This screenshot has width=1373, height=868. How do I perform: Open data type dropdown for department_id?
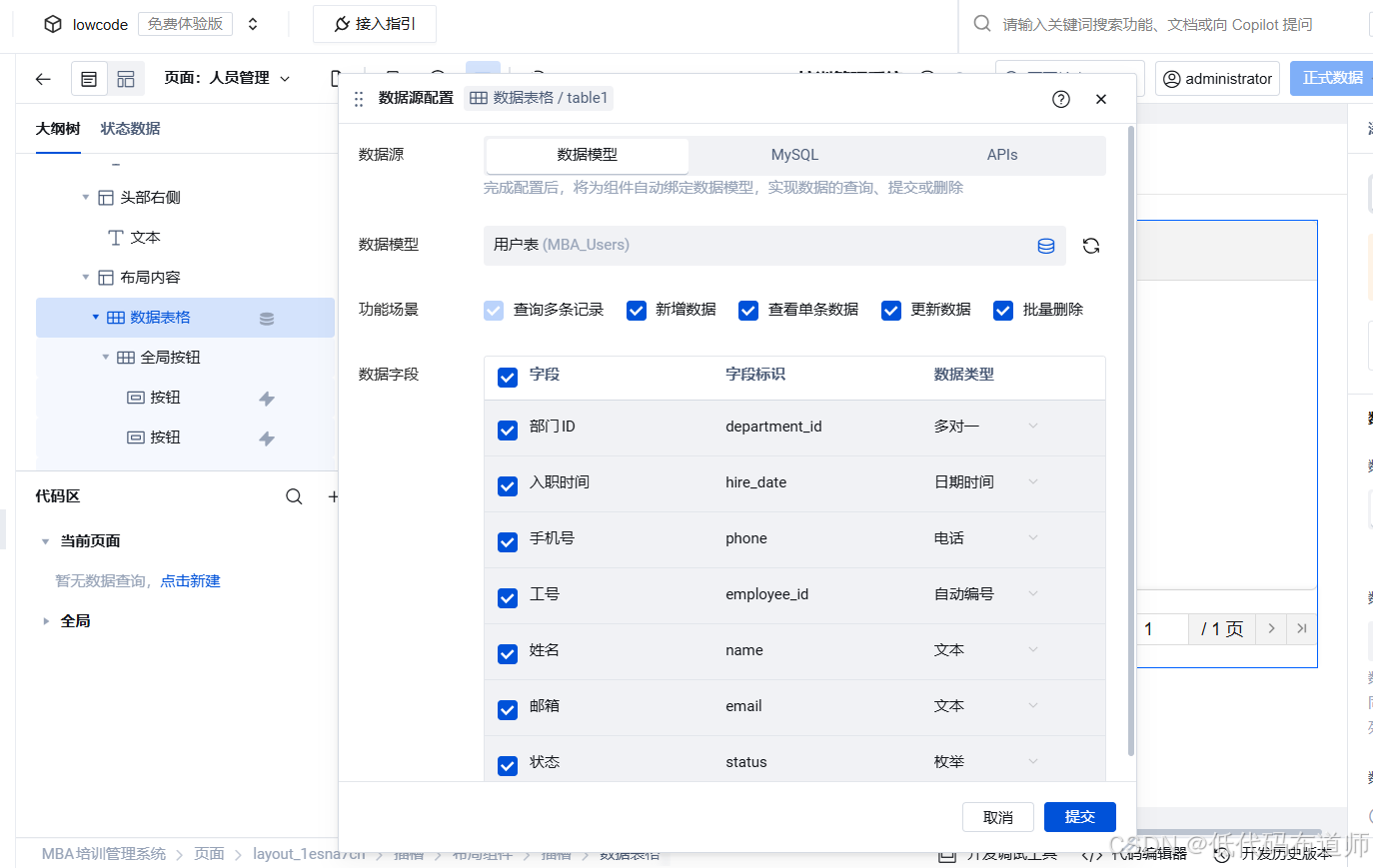pos(1033,427)
